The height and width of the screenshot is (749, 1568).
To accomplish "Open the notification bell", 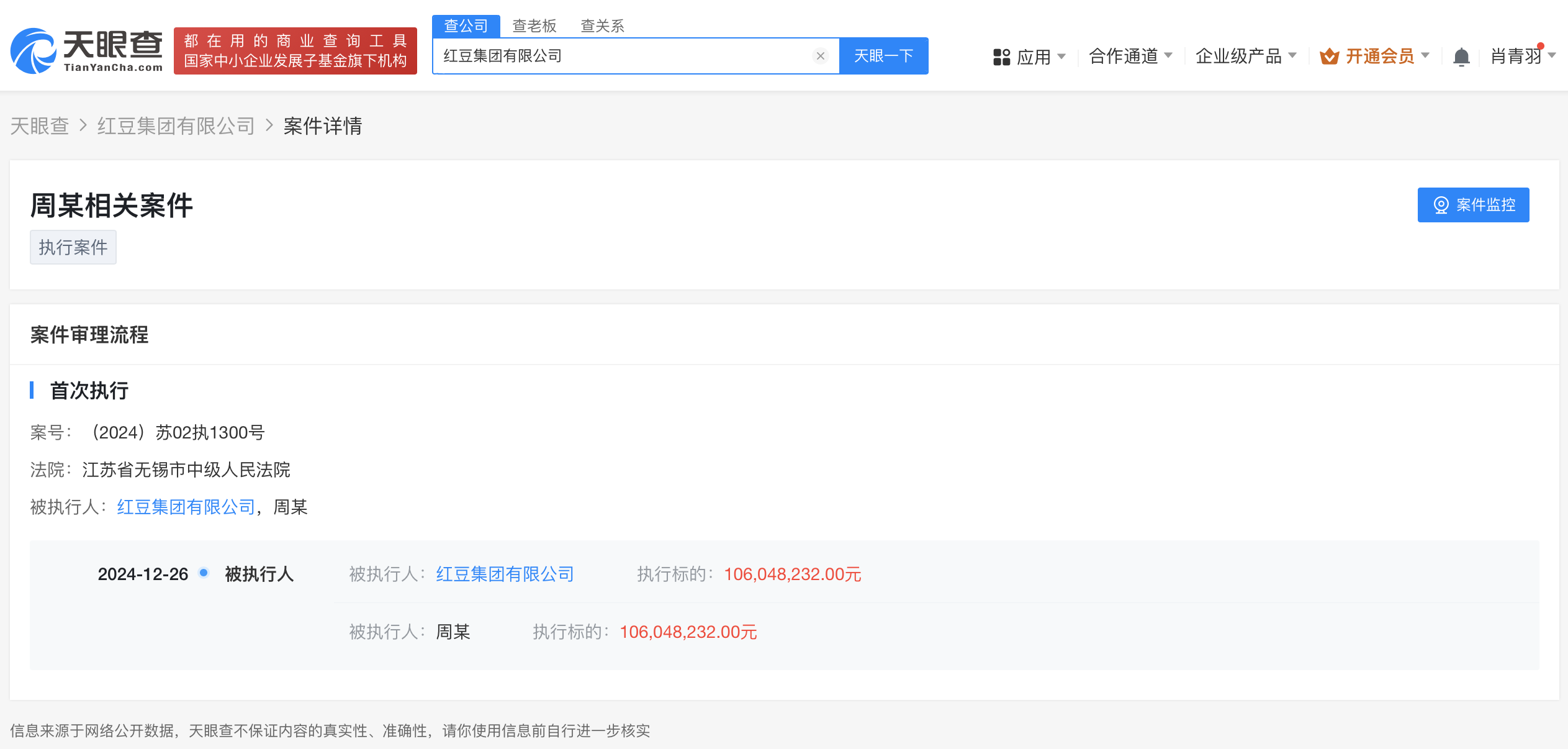I will coord(1461,57).
